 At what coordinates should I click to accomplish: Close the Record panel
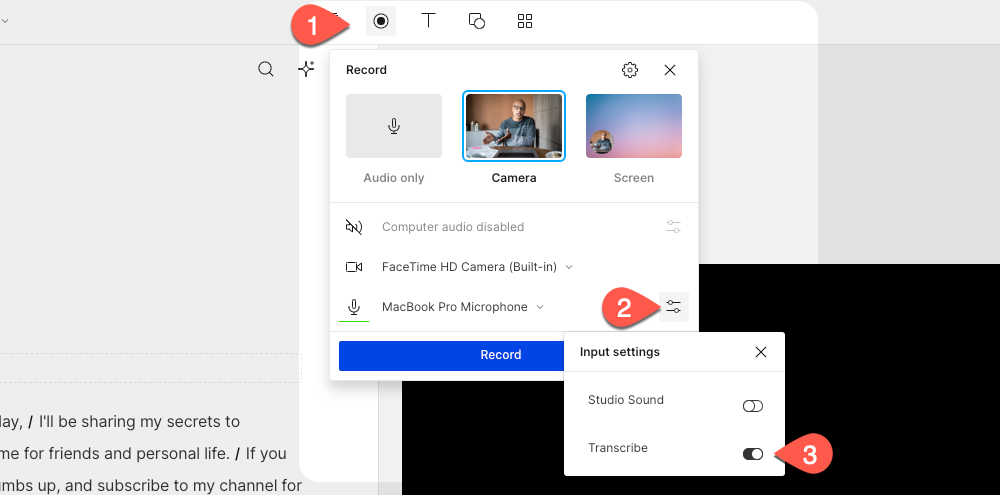coord(670,70)
